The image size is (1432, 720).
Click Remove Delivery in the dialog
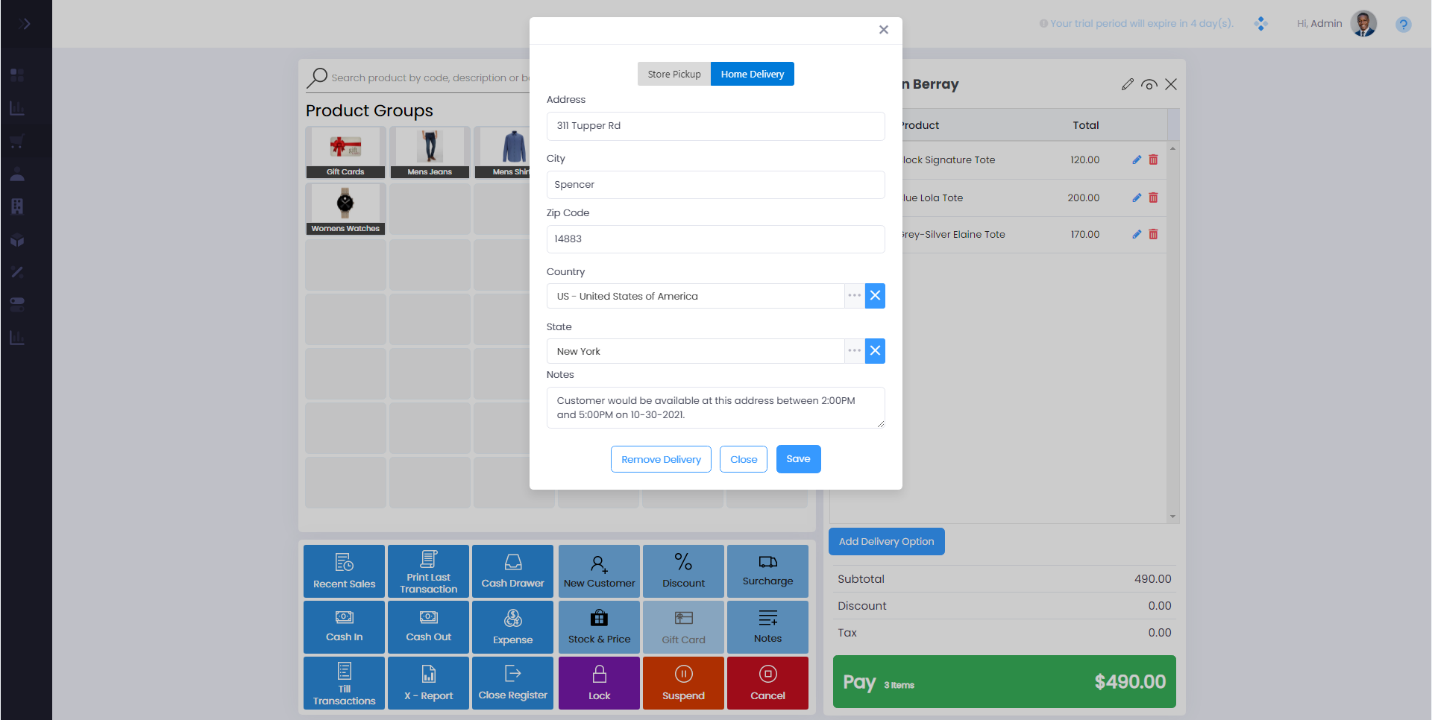click(661, 459)
